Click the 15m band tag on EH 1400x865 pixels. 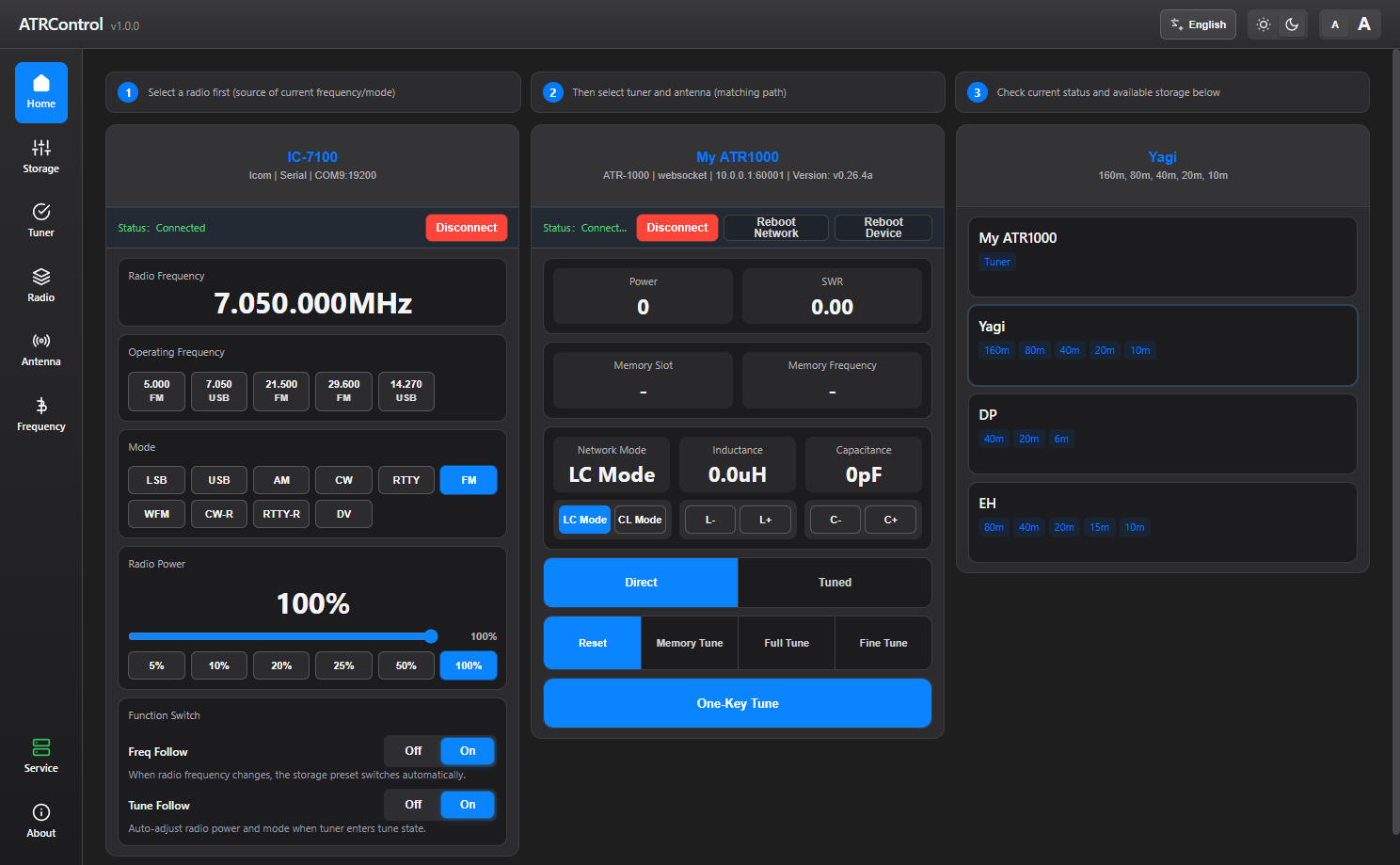(1099, 527)
